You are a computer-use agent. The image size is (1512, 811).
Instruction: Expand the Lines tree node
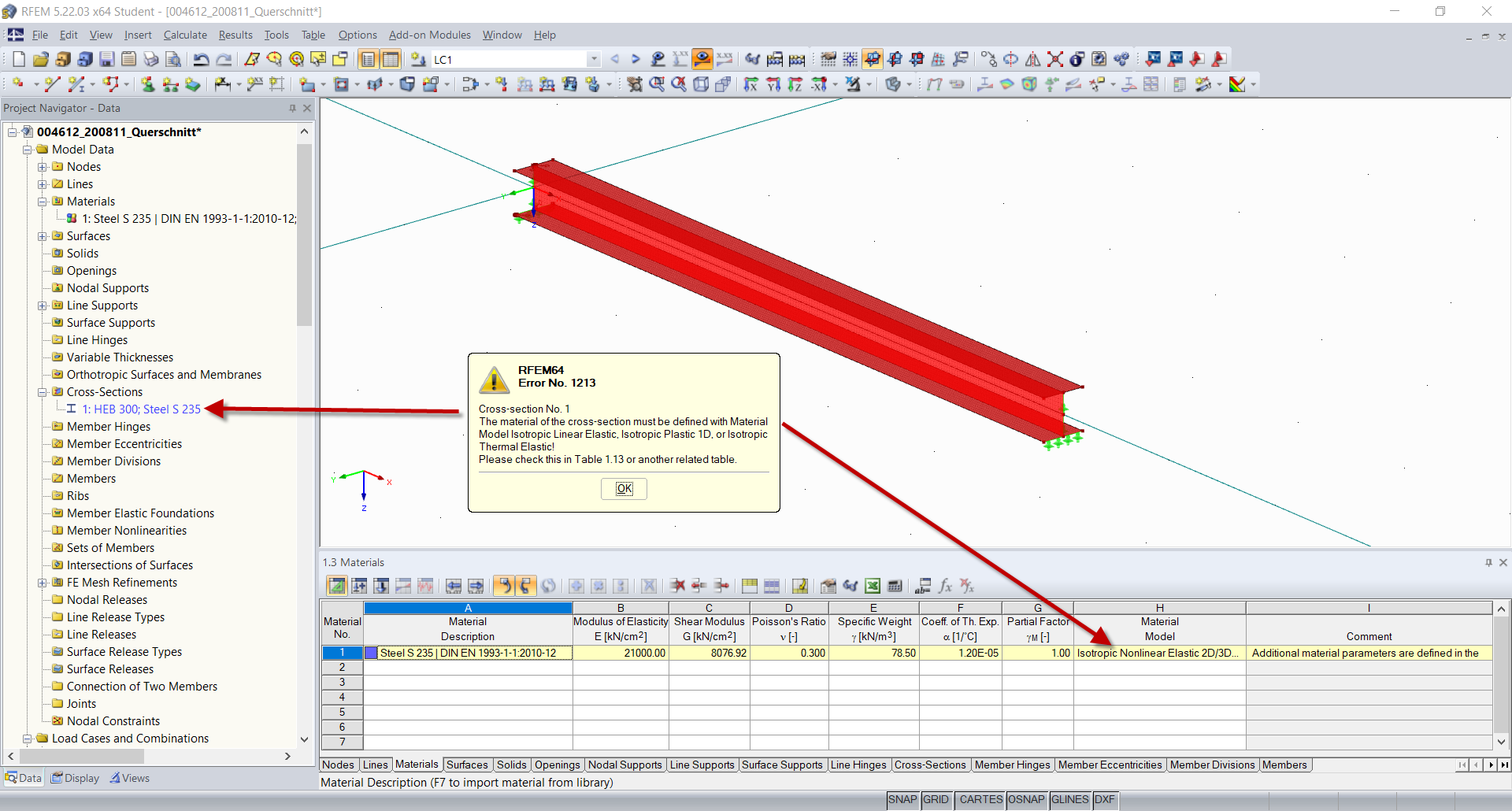pos(43,184)
